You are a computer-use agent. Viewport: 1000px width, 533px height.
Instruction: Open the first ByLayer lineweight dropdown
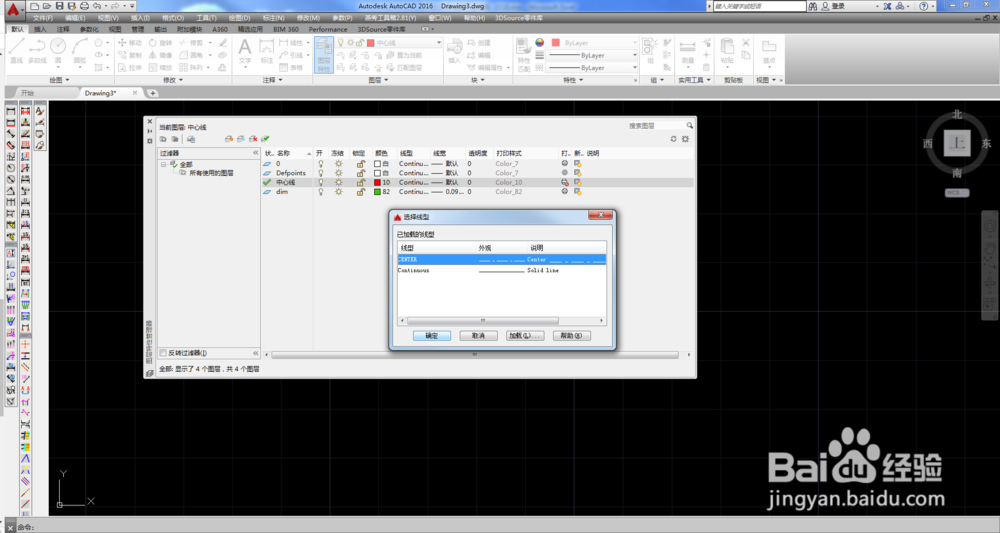pyautogui.click(x=635, y=55)
